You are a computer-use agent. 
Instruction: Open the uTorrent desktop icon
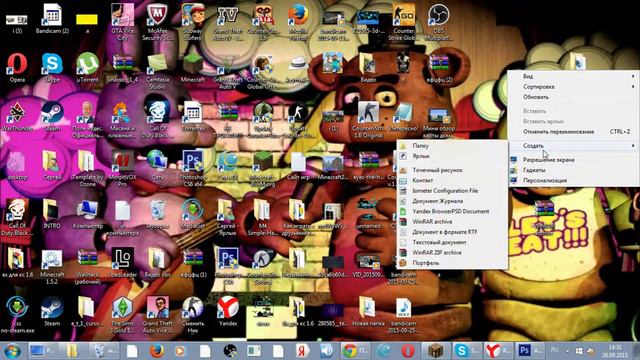87,67
